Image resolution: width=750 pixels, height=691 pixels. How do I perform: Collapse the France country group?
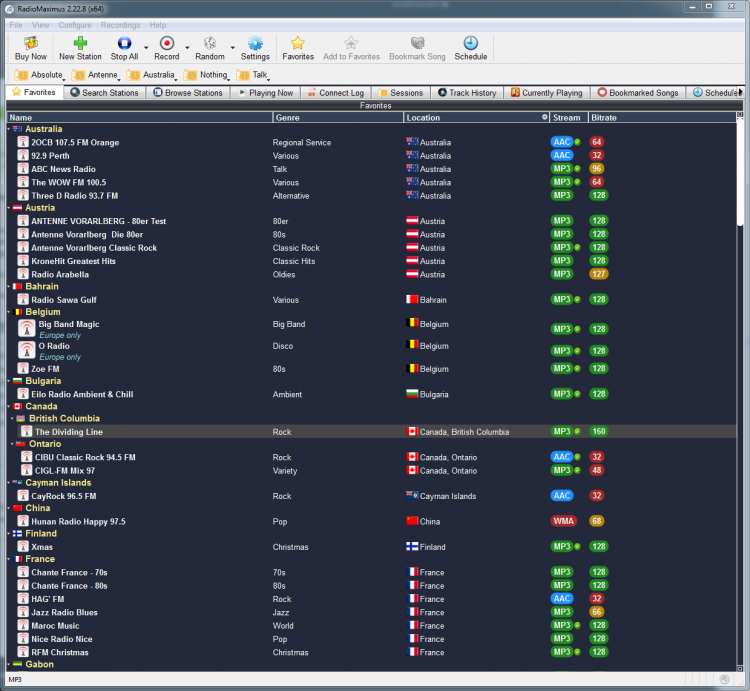9,559
